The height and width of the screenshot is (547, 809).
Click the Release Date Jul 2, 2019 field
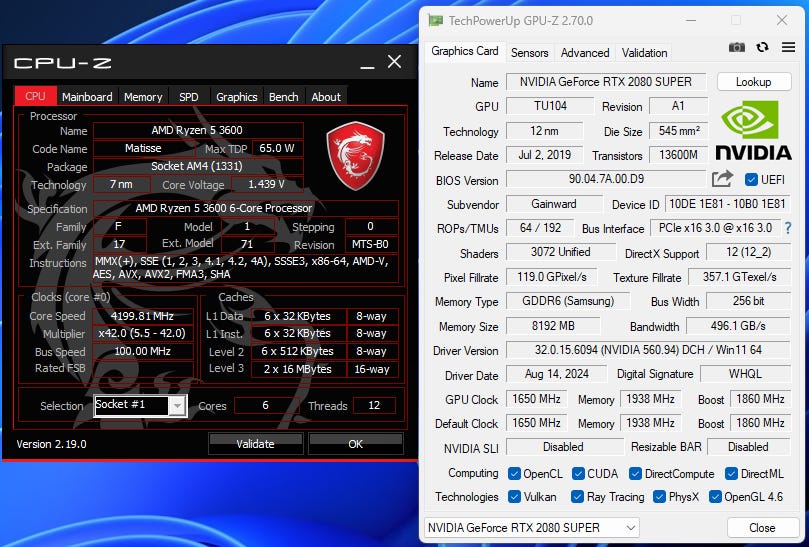point(544,155)
